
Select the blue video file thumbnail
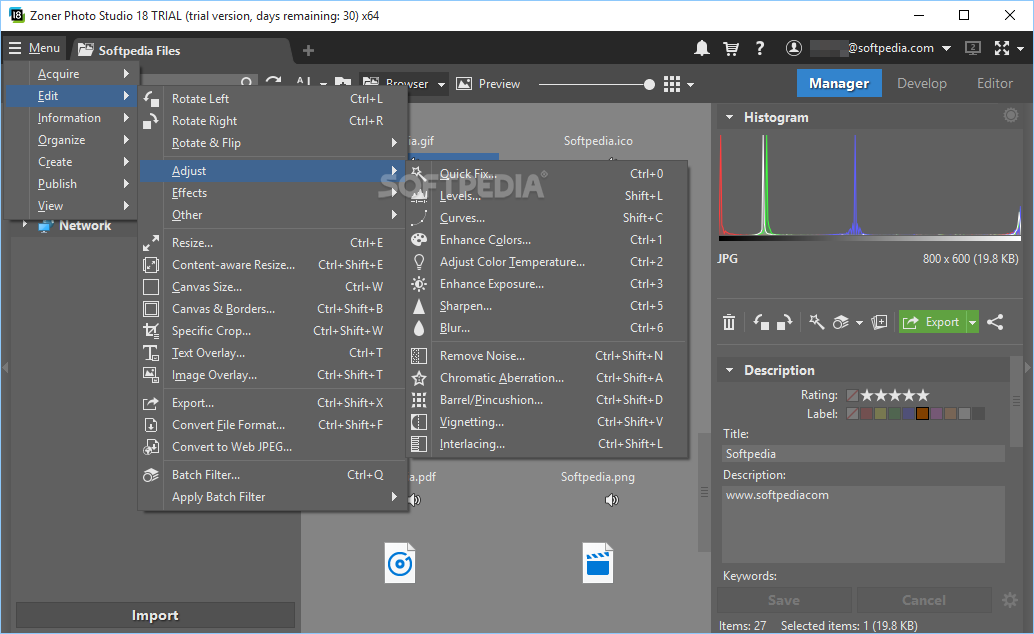(x=598, y=563)
